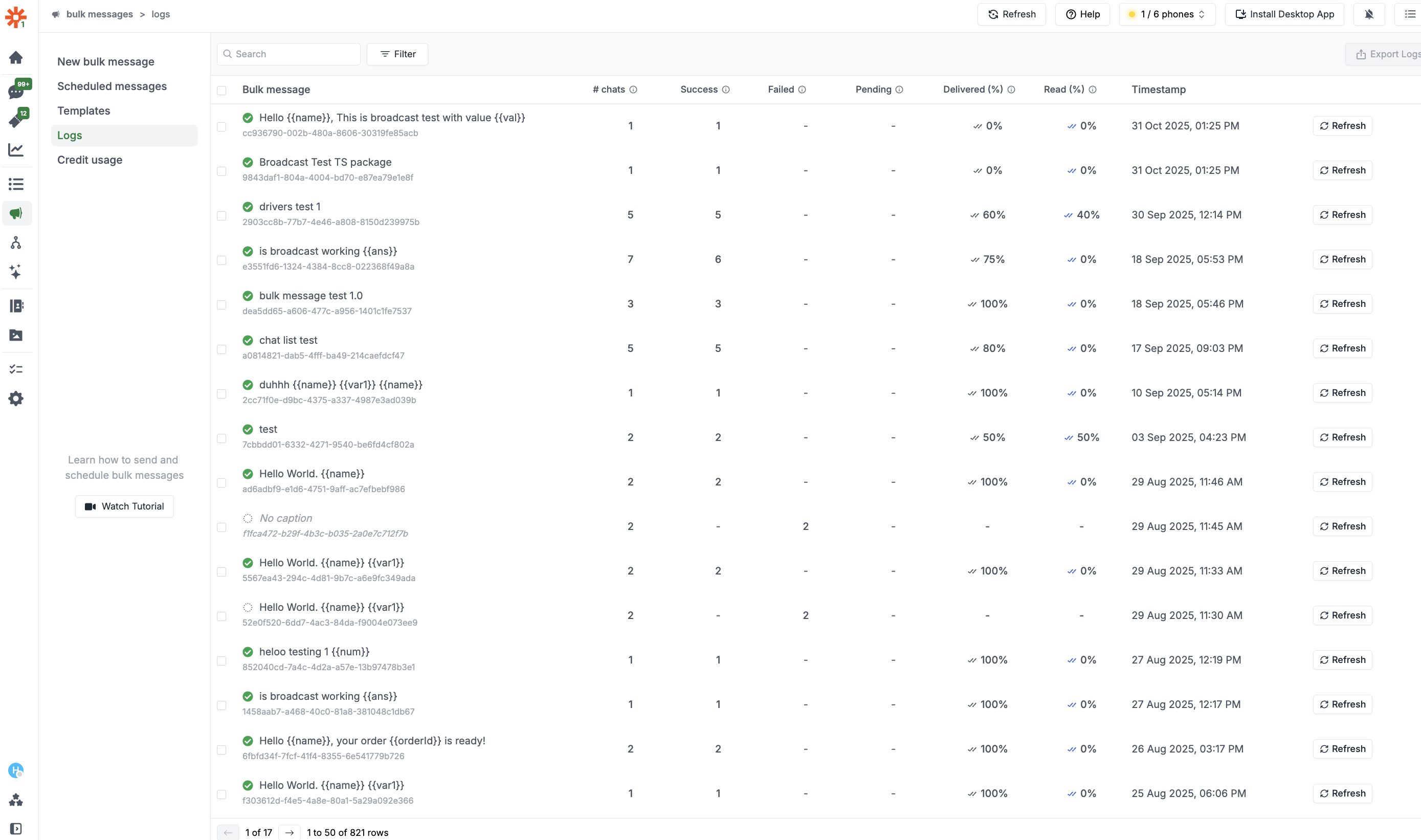This screenshot has height=840, width=1421.
Task: Open the home icon in sidebar
Action: point(16,58)
